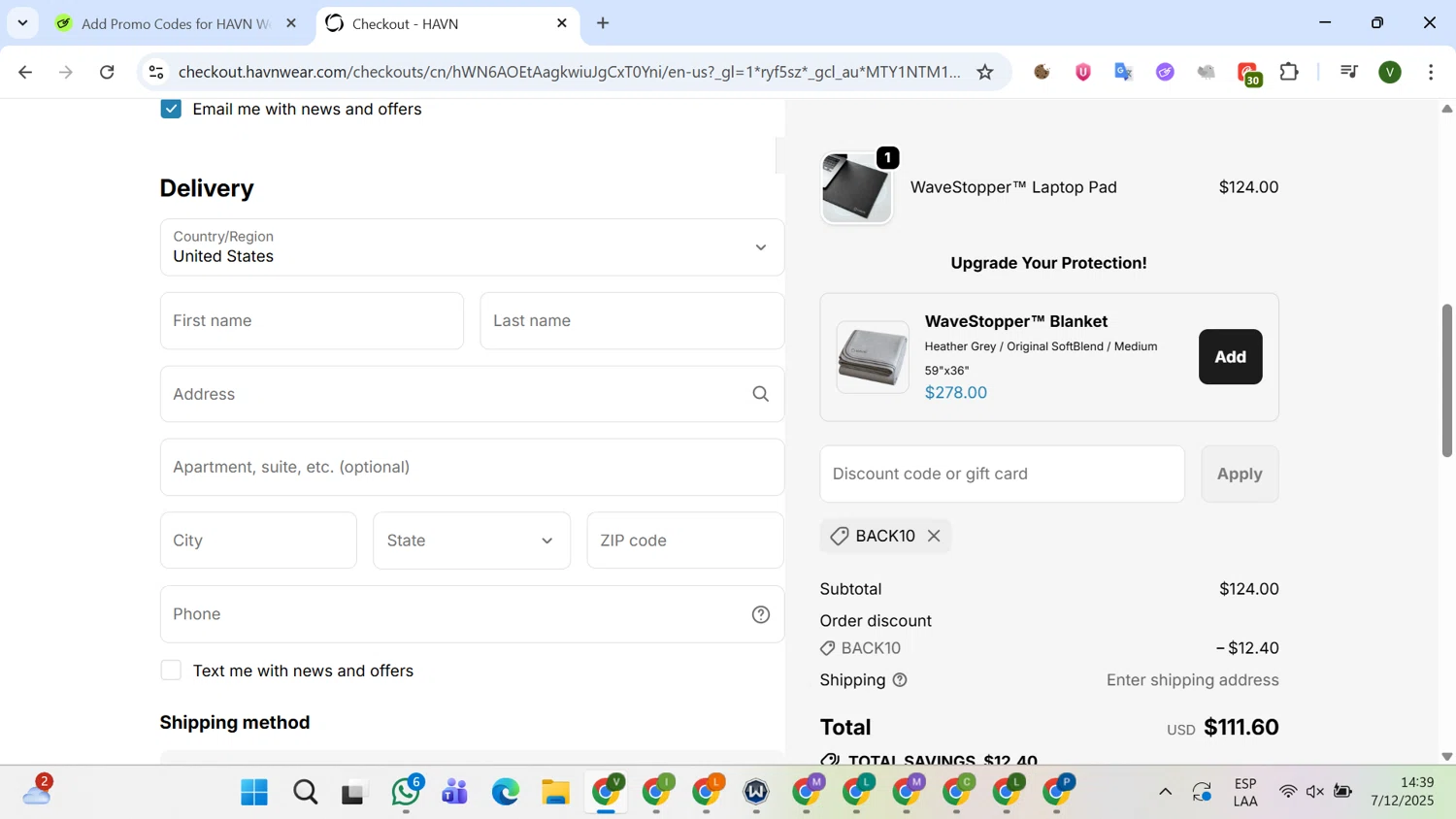Click the address search magnifier icon
1456x819 pixels.
(761, 394)
